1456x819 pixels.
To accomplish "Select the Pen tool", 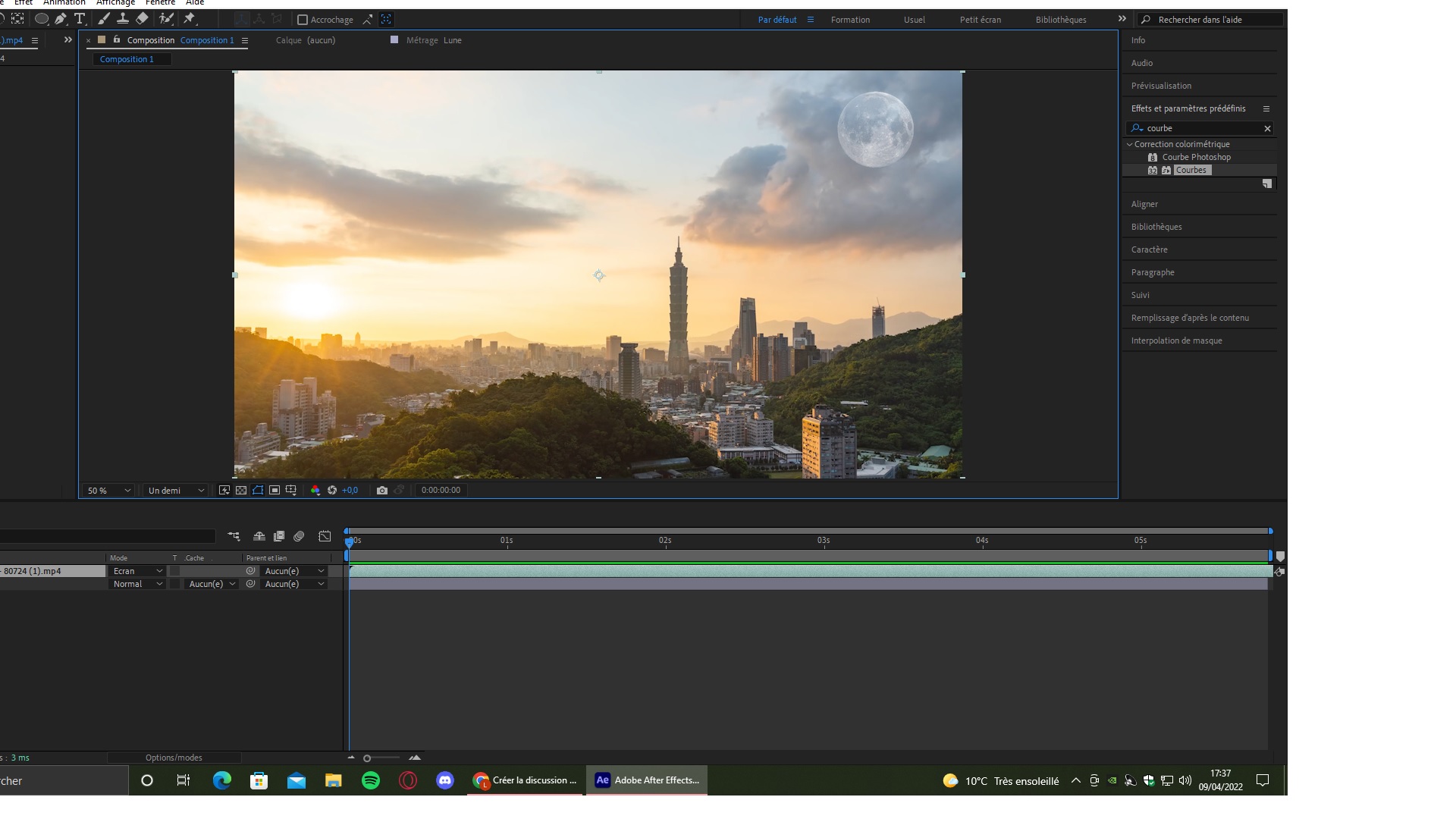I will point(61,19).
